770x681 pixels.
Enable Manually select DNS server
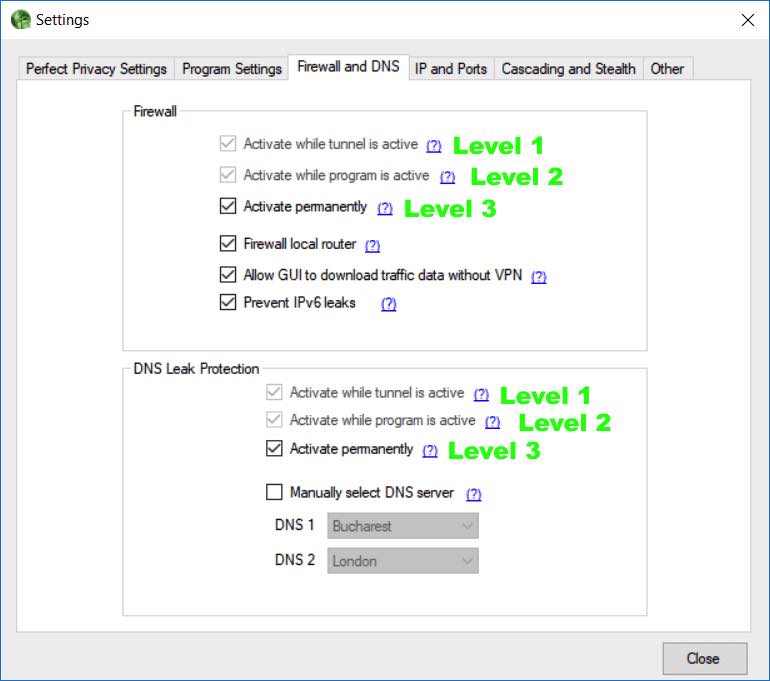point(274,492)
